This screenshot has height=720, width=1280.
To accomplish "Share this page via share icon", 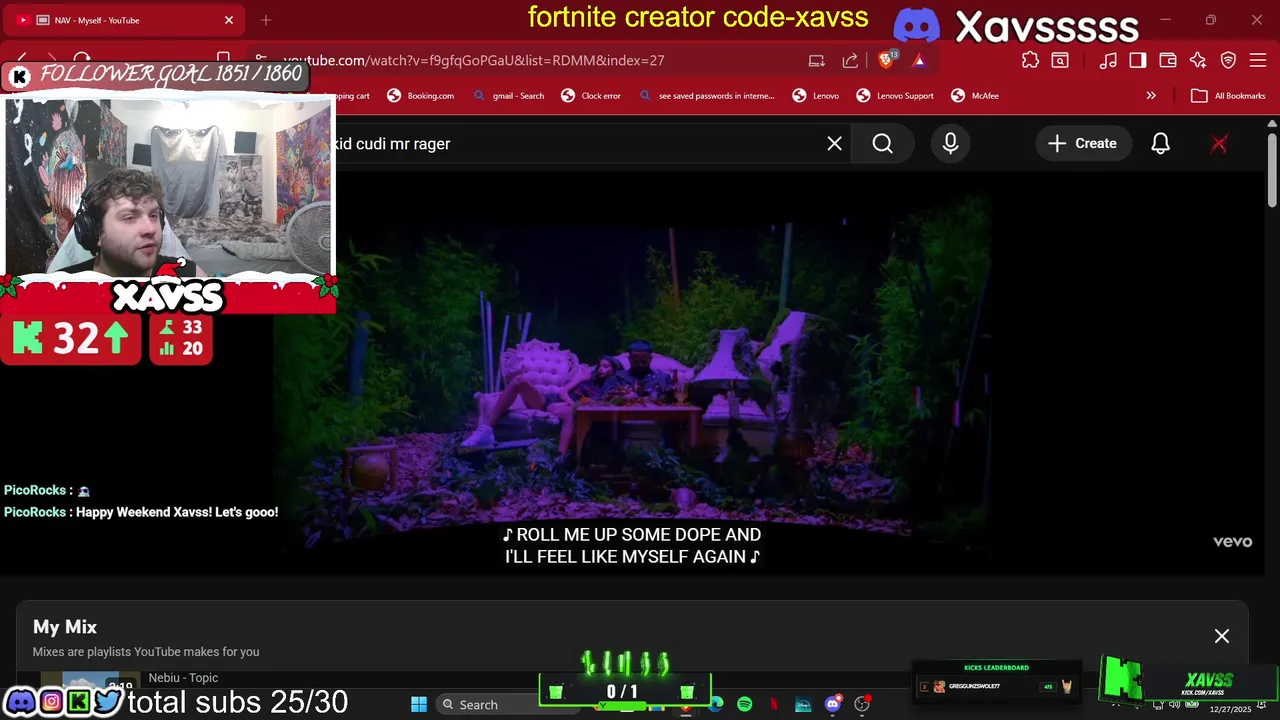I will tap(850, 60).
